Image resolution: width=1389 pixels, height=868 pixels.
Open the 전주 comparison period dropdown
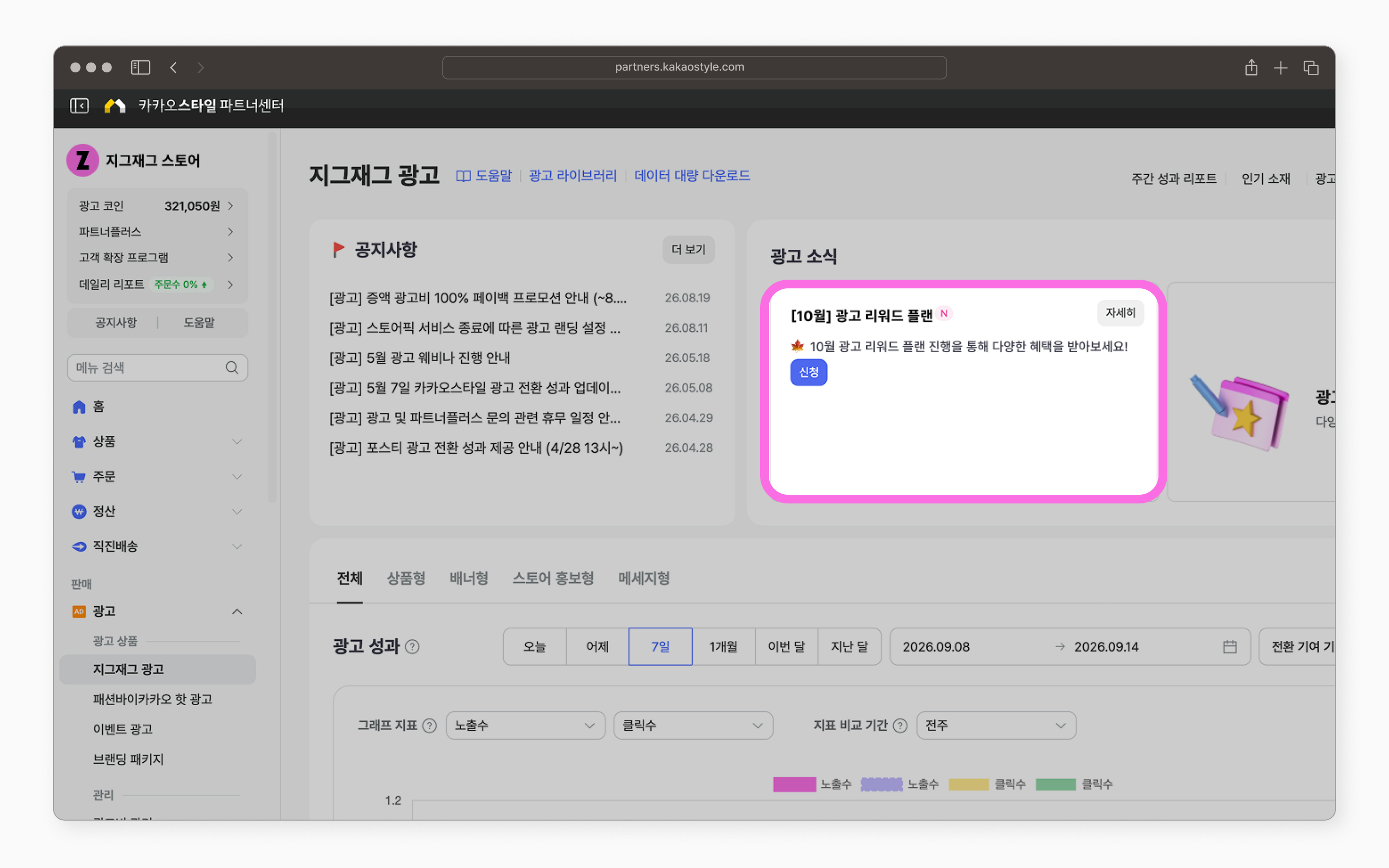(x=996, y=726)
